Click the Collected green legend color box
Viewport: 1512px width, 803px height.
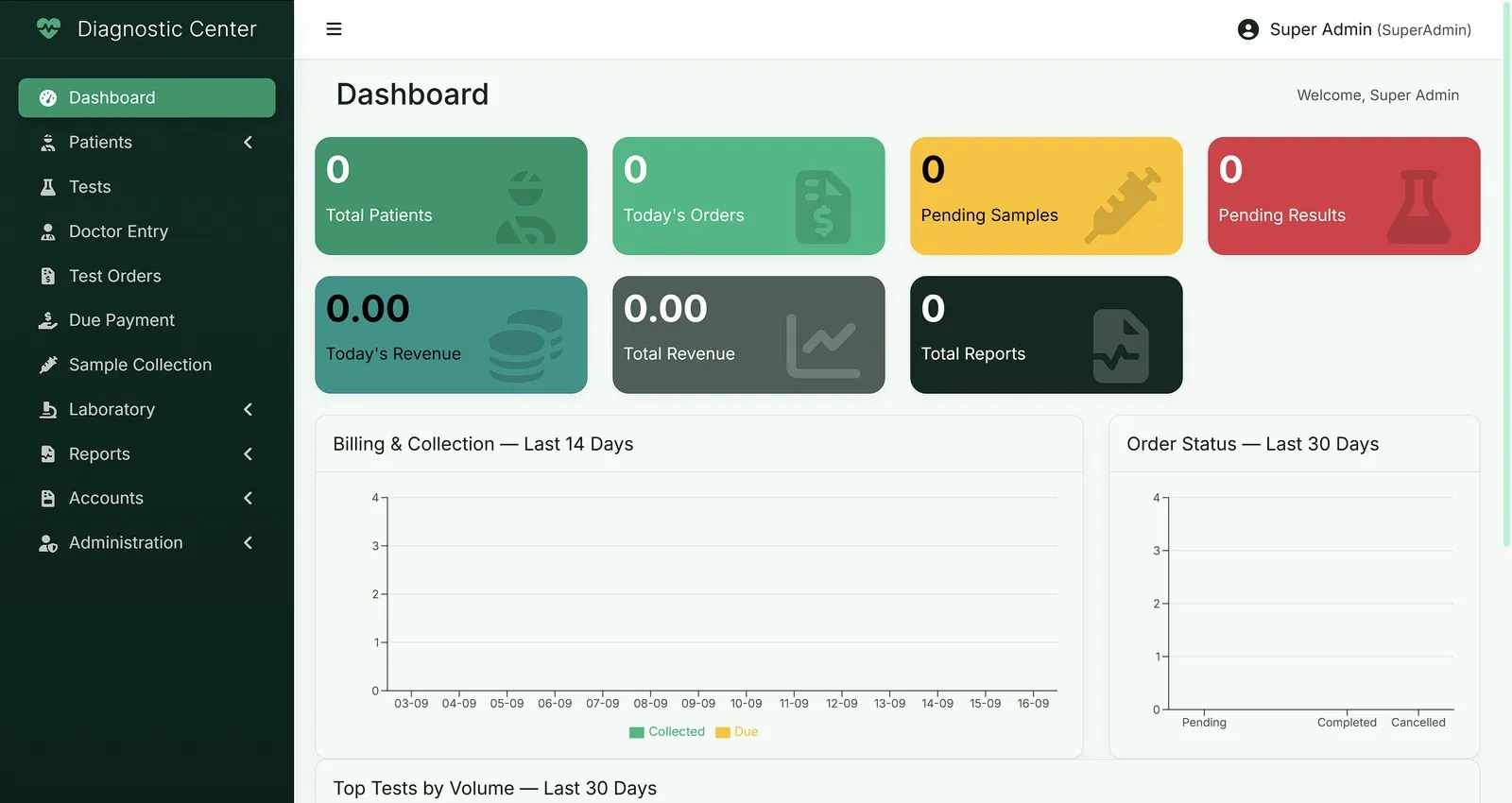click(637, 732)
